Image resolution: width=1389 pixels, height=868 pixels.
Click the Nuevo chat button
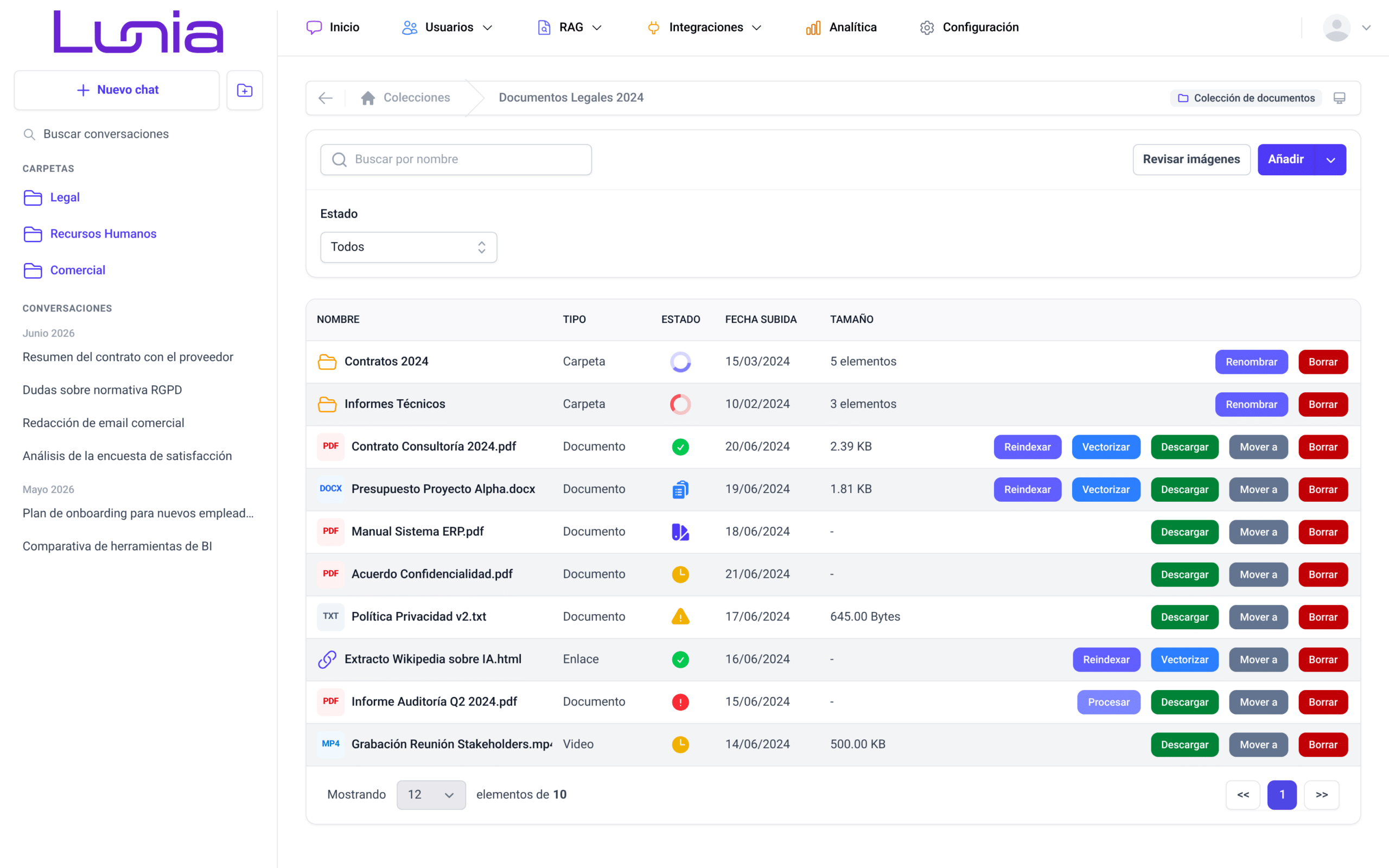coord(117,90)
